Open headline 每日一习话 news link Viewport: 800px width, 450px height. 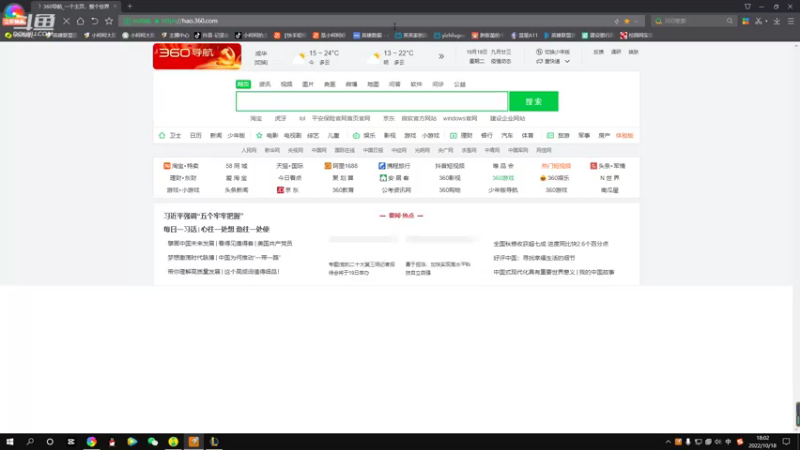[216, 230]
